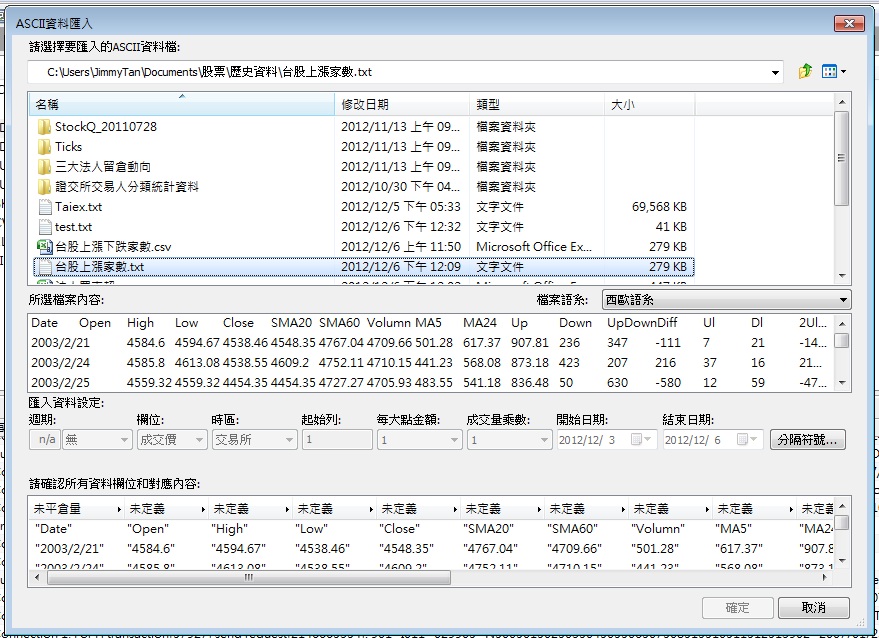The image size is (879, 638).
Task: Select the Taiex.txt file icon
Action: coord(45,207)
